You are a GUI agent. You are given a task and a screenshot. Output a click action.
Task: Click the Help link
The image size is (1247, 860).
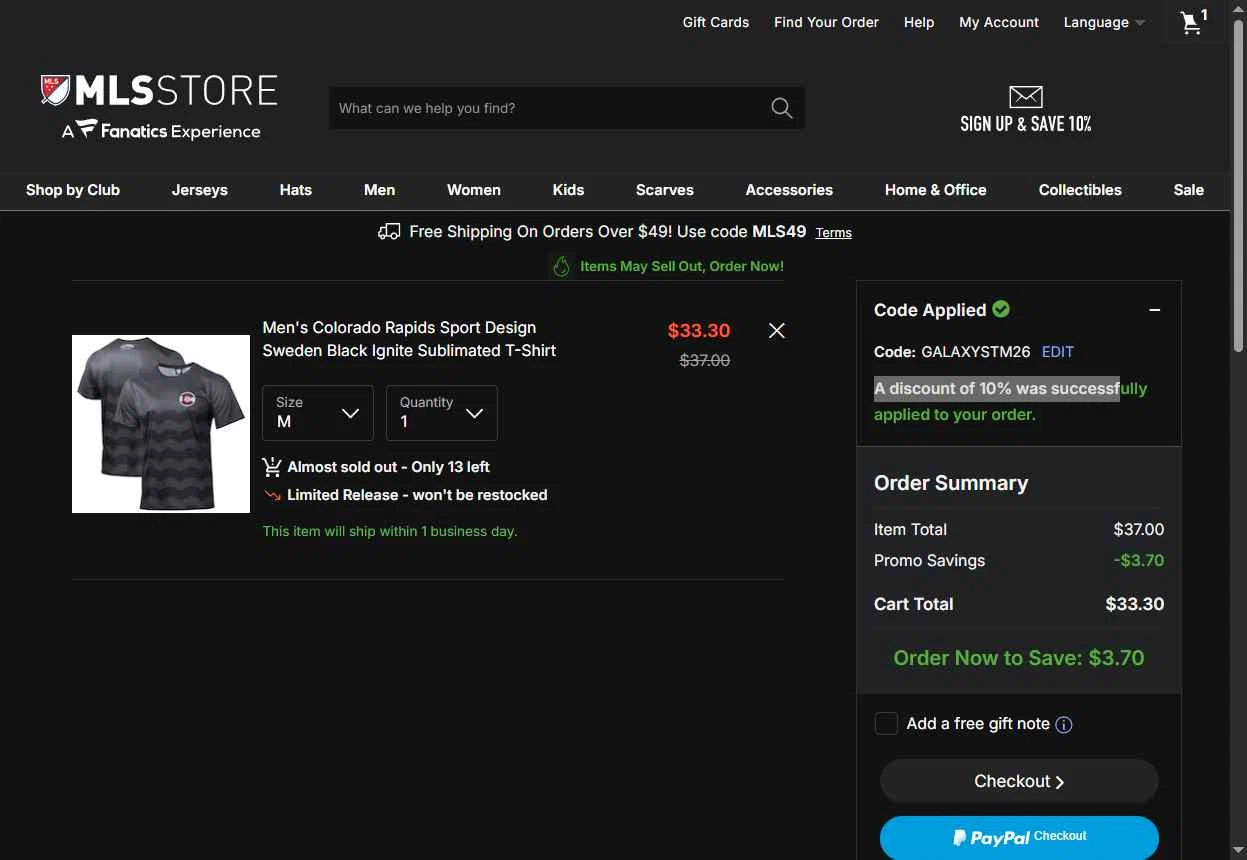[919, 22]
